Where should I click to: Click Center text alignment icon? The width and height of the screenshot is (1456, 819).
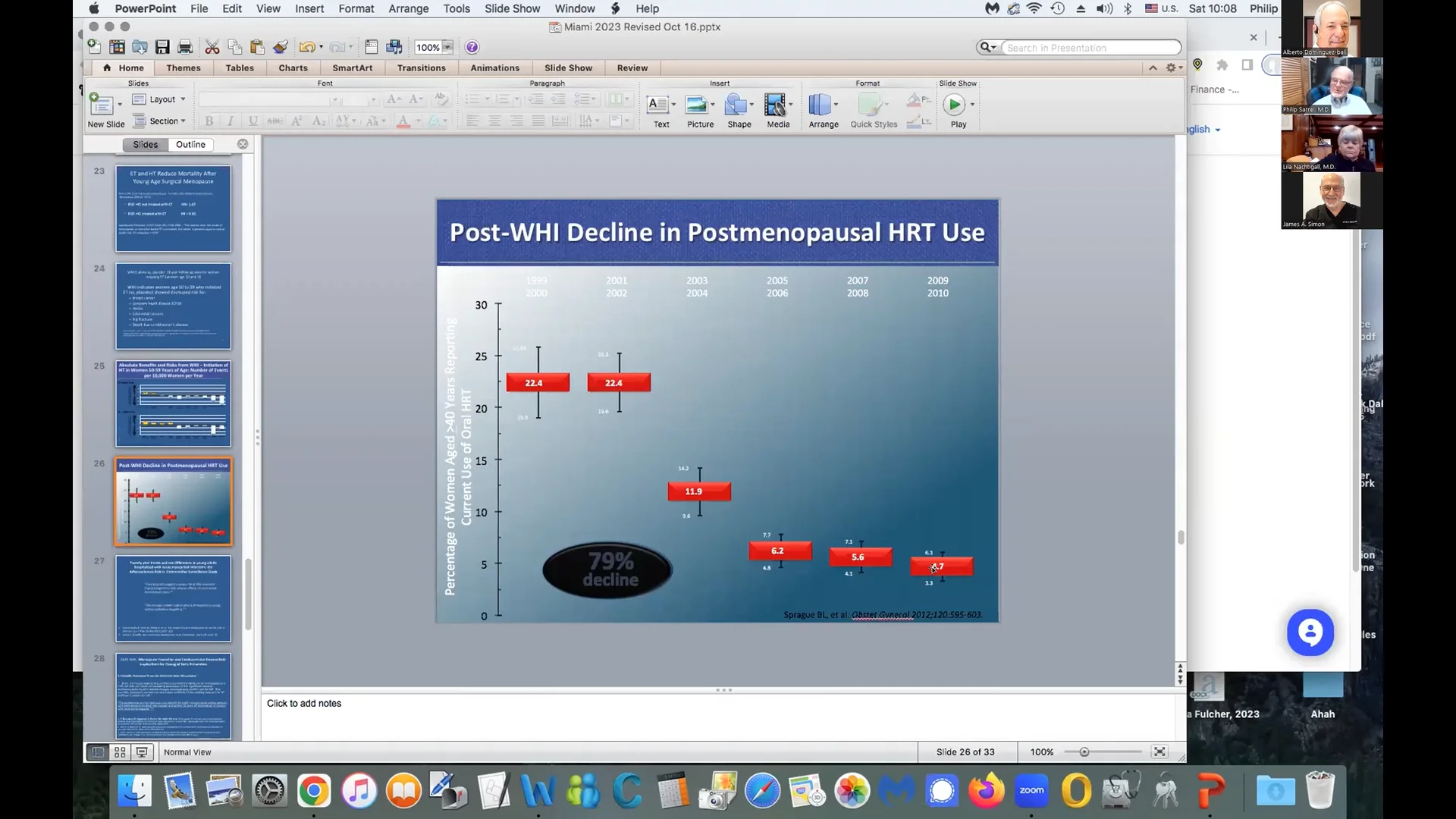pyautogui.click(x=494, y=121)
